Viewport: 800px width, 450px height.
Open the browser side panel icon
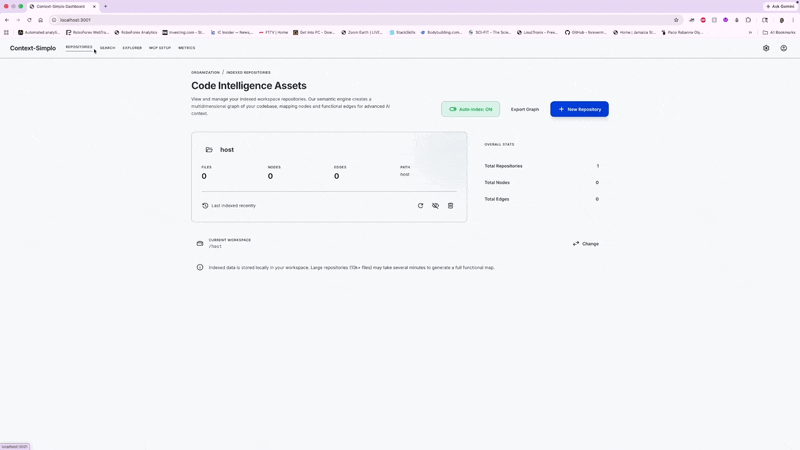click(x=765, y=20)
